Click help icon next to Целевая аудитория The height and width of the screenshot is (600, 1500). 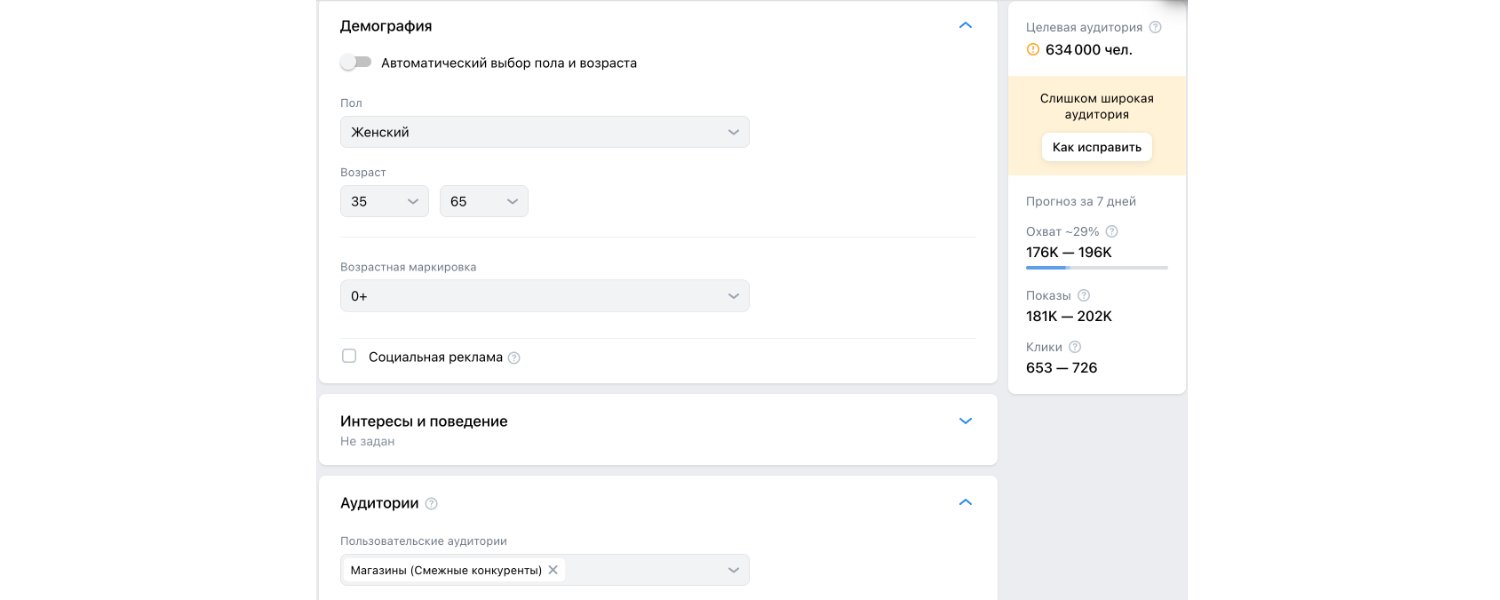pos(1155,28)
